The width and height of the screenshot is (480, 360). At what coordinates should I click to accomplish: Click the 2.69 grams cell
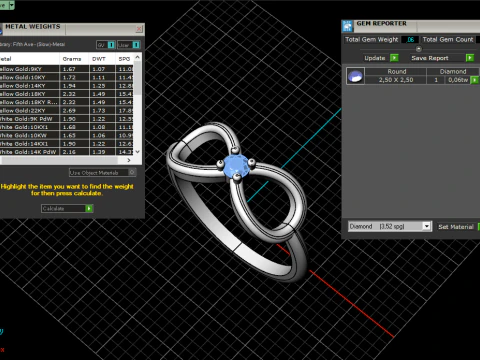(74, 110)
